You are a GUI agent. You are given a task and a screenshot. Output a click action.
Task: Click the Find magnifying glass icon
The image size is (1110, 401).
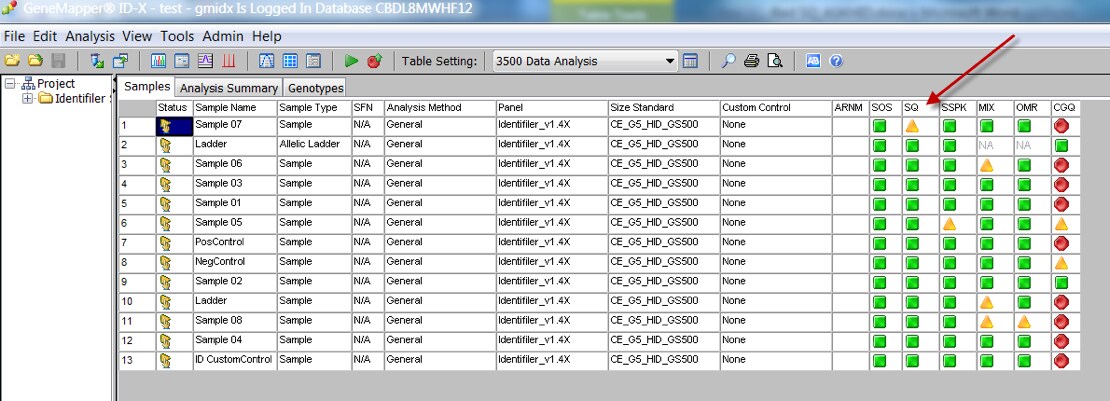728,61
